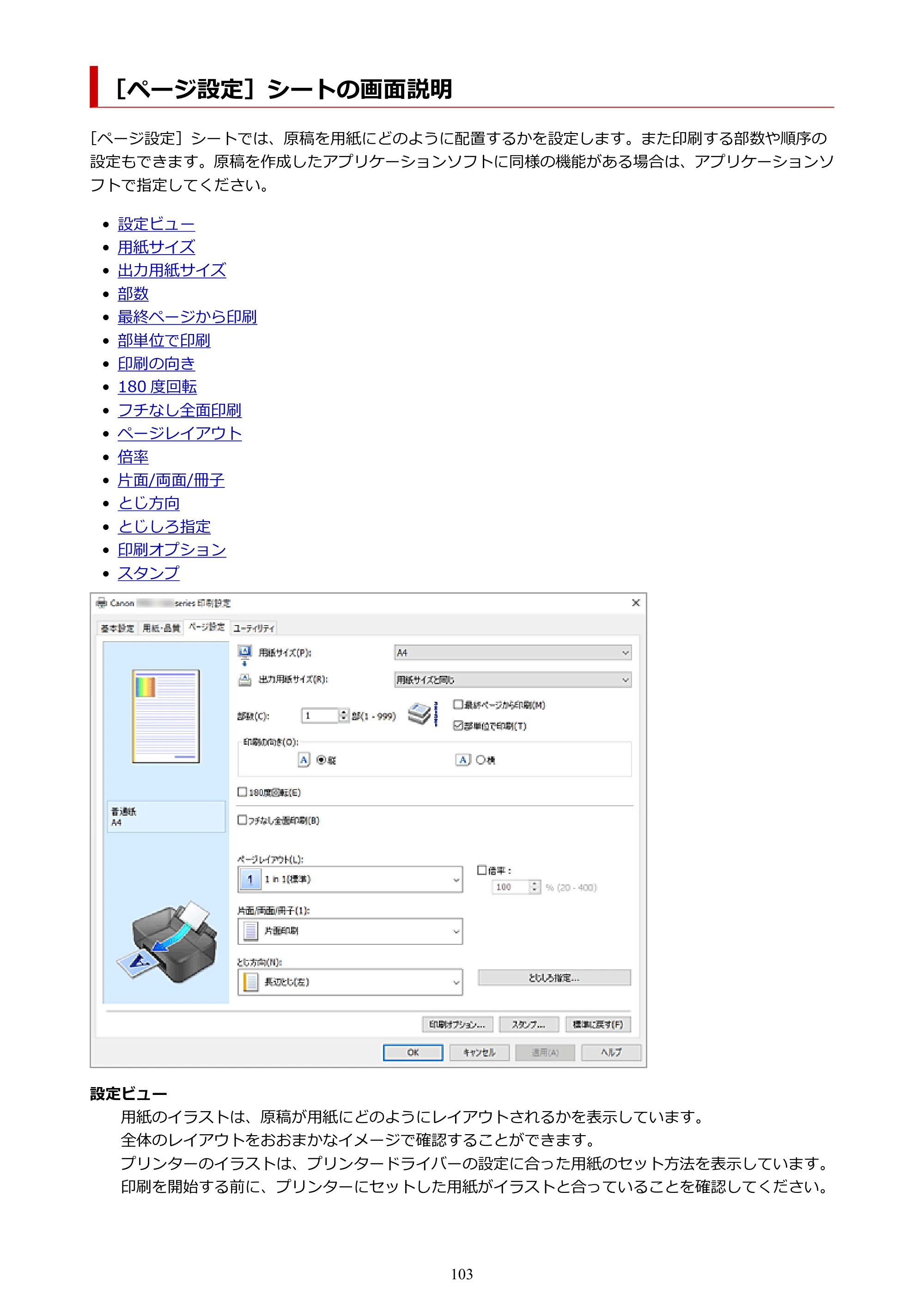Click the 部数 link
924x1307 pixels.
pos(133,294)
